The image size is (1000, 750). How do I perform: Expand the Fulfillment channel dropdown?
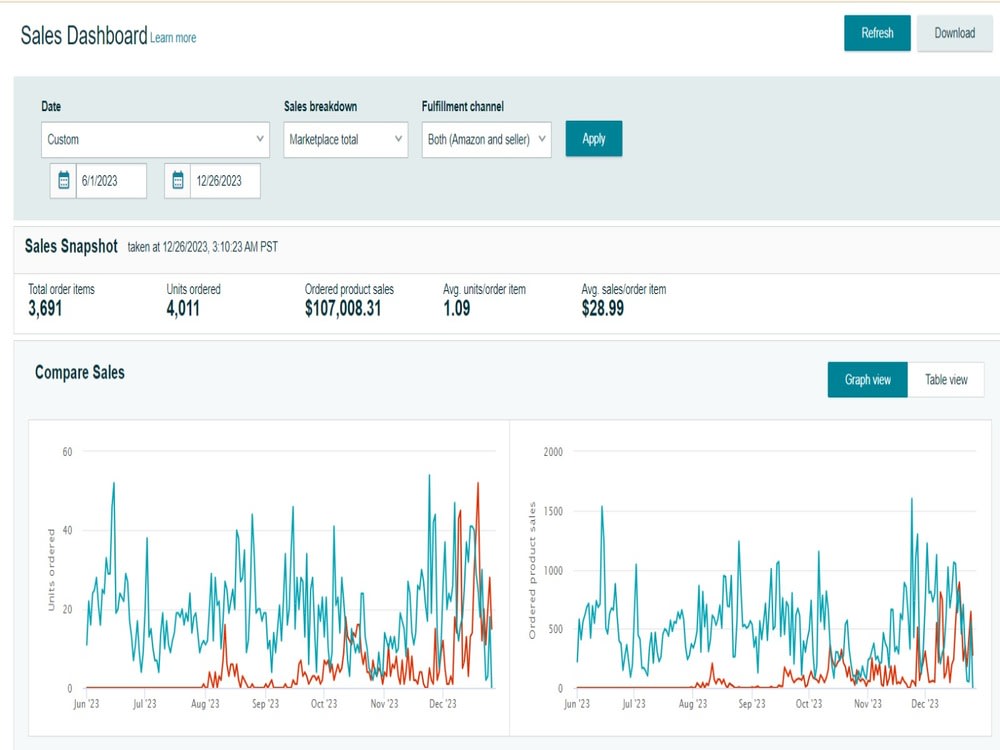point(486,140)
